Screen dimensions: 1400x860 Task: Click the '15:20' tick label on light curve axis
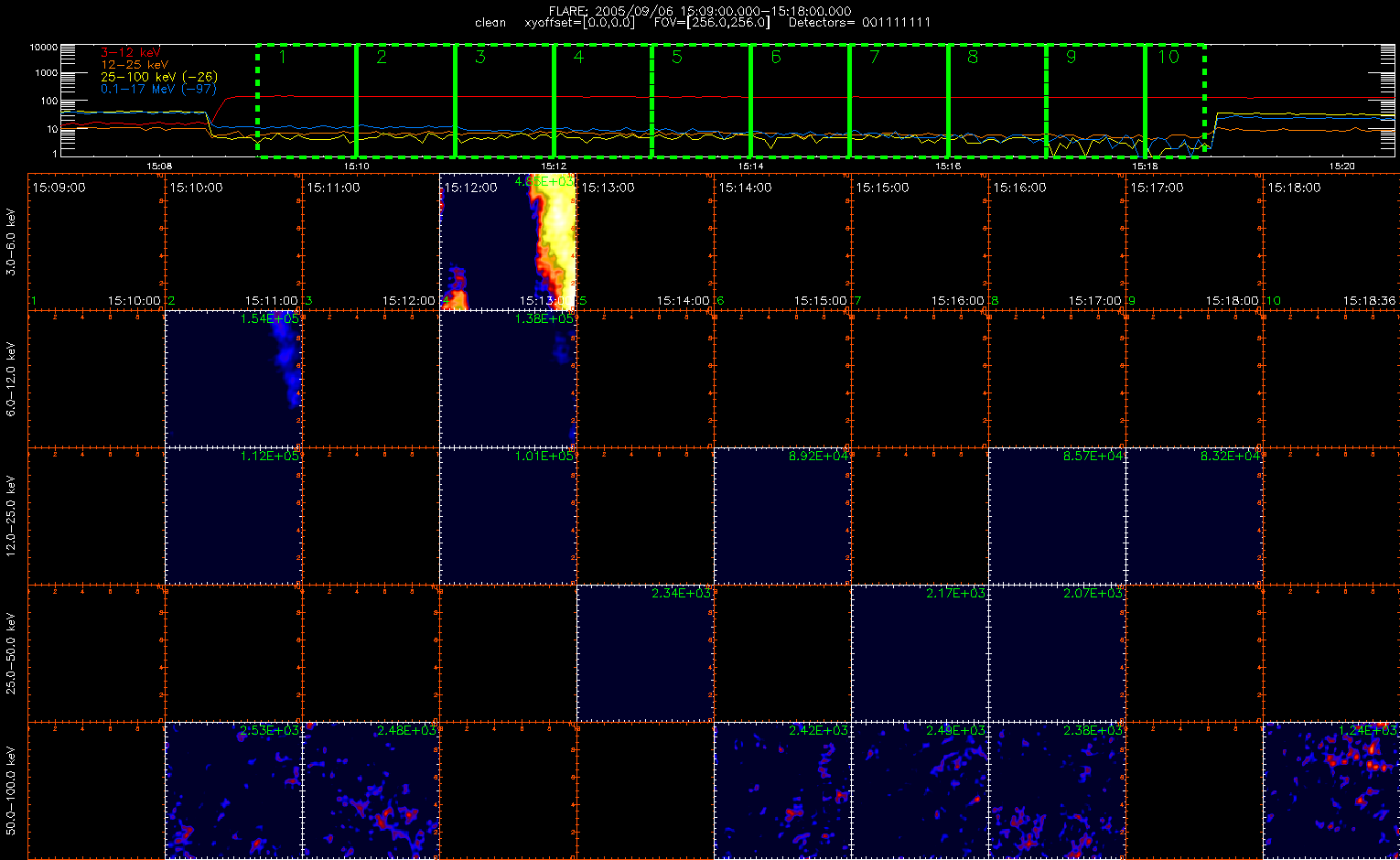click(x=1341, y=166)
